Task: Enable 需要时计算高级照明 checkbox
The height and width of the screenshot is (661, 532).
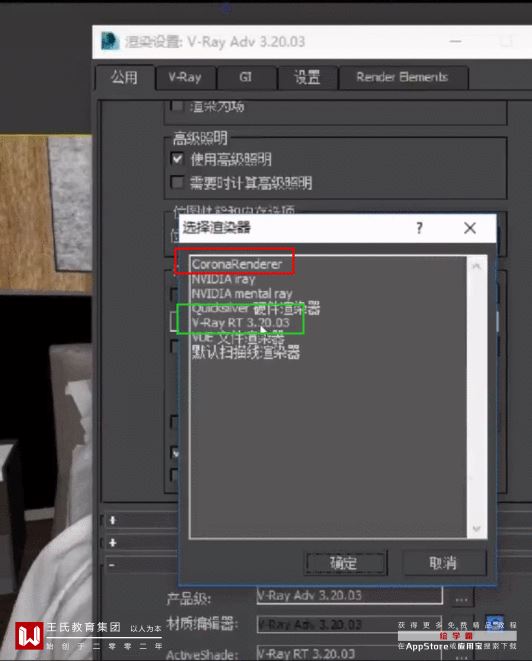Action: 177,182
